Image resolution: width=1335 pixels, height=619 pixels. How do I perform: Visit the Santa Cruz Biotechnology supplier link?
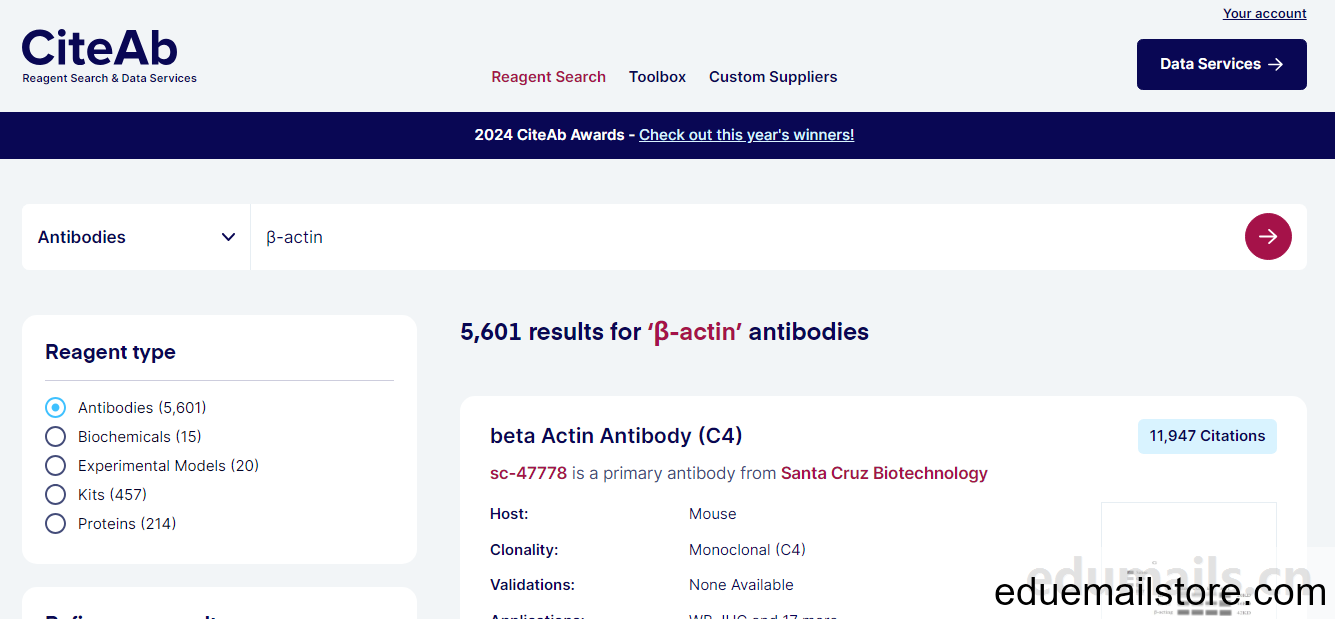tap(884, 473)
